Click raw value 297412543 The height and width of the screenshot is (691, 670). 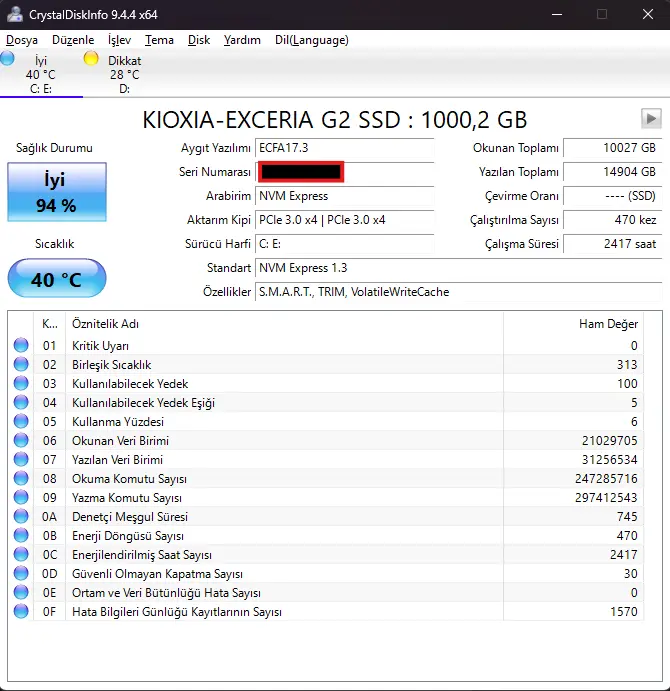[606, 498]
